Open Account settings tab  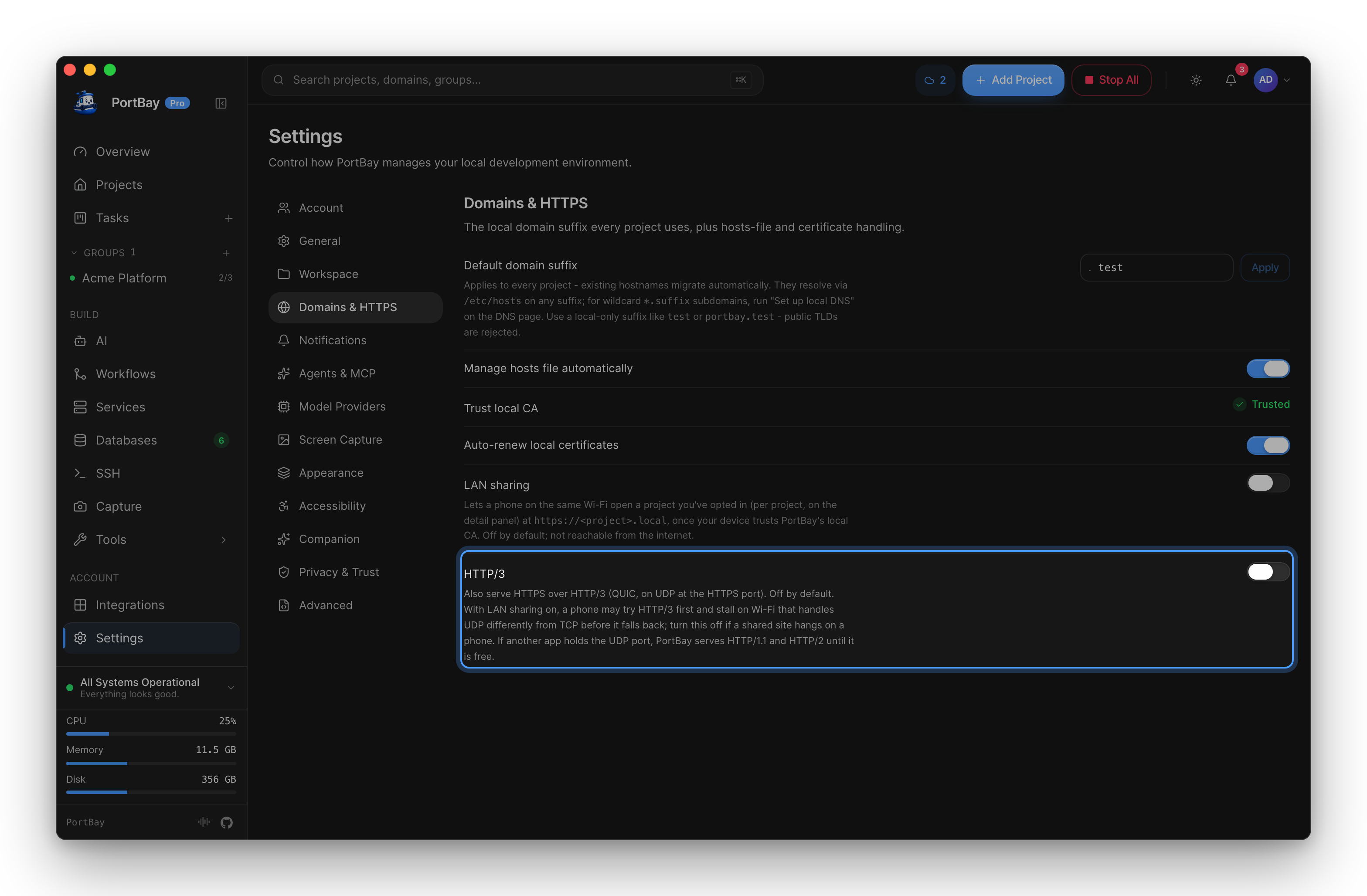356,208
